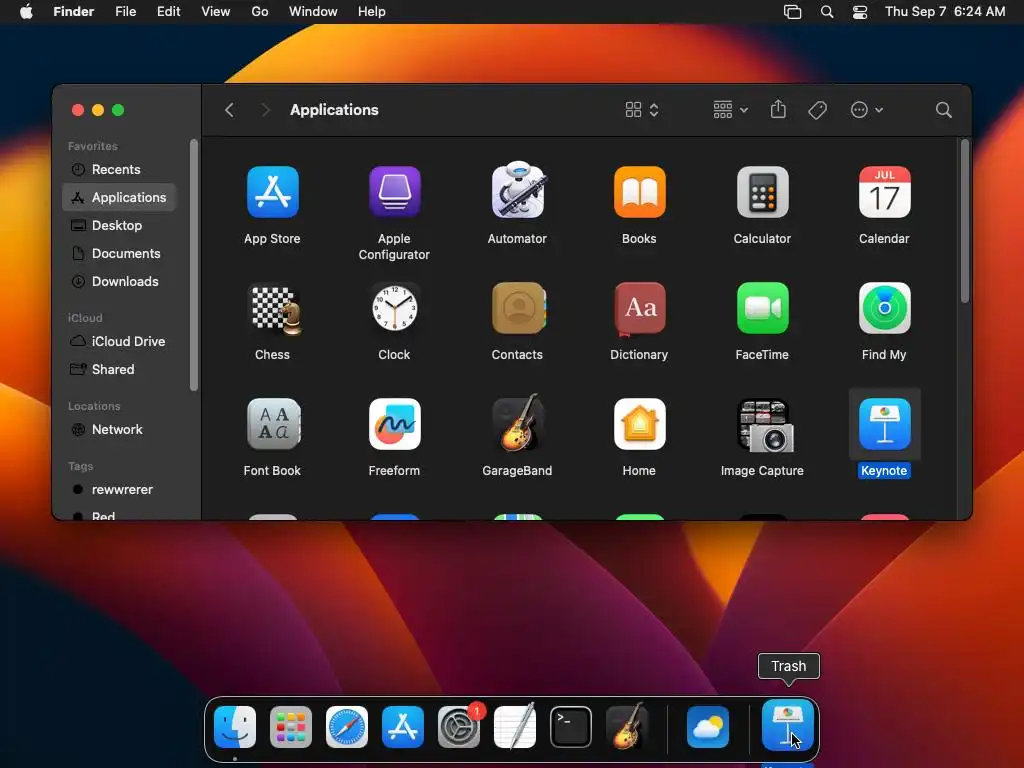Click the Edit Tags toolbar icon
Image resolution: width=1024 pixels, height=768 pixels.
tap(817, 110)
